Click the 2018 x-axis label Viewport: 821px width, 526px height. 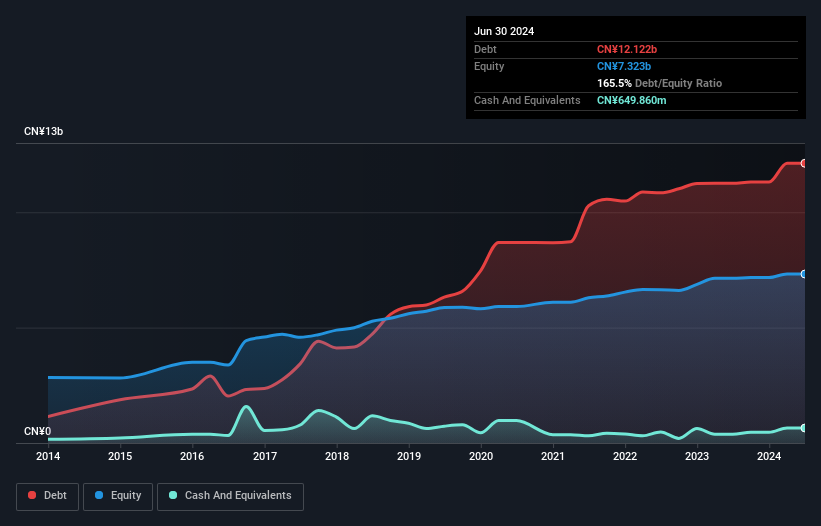click(x=337, y=456)
